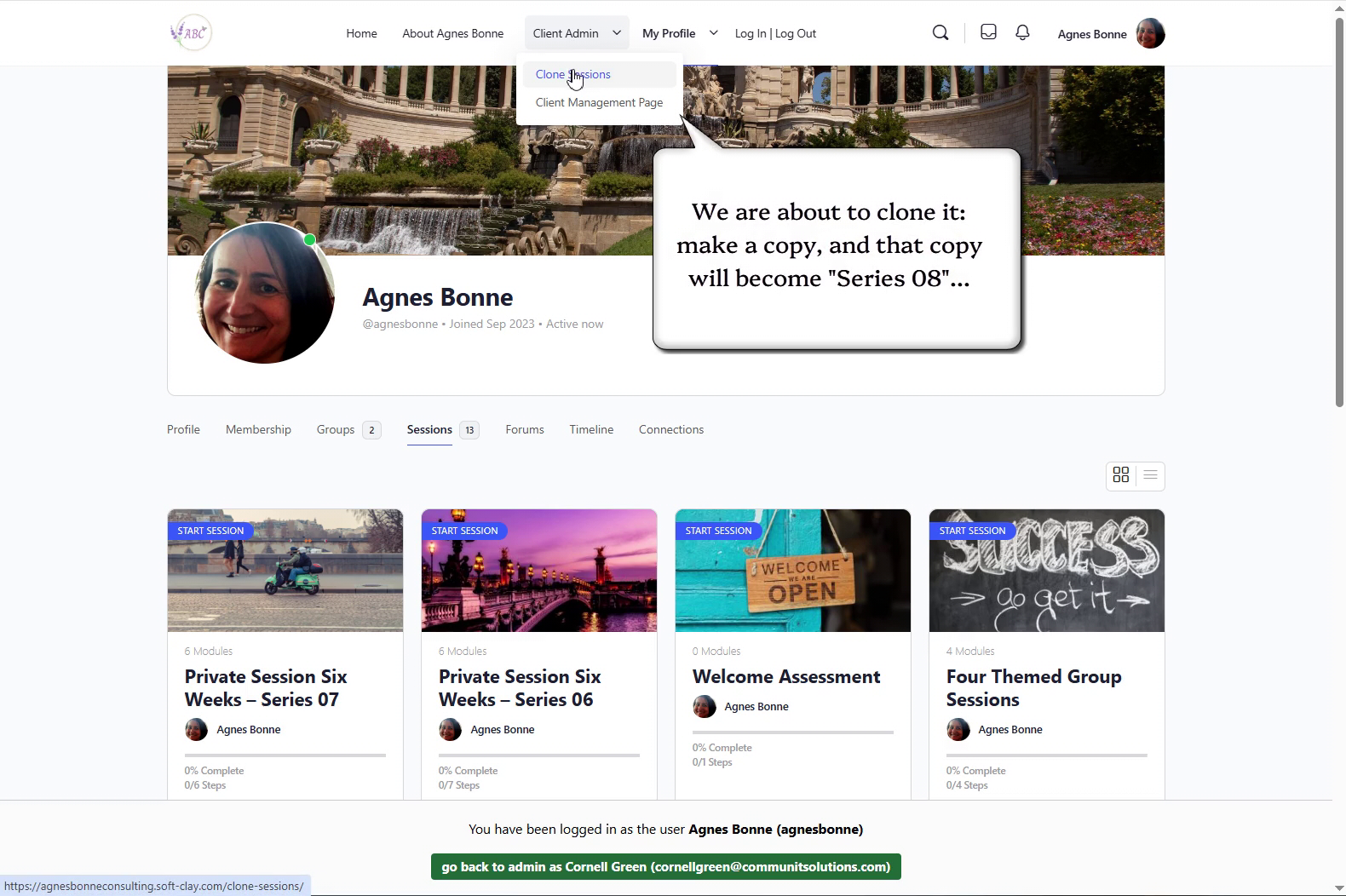Click go back to admin button

click(x=665, y=867)
